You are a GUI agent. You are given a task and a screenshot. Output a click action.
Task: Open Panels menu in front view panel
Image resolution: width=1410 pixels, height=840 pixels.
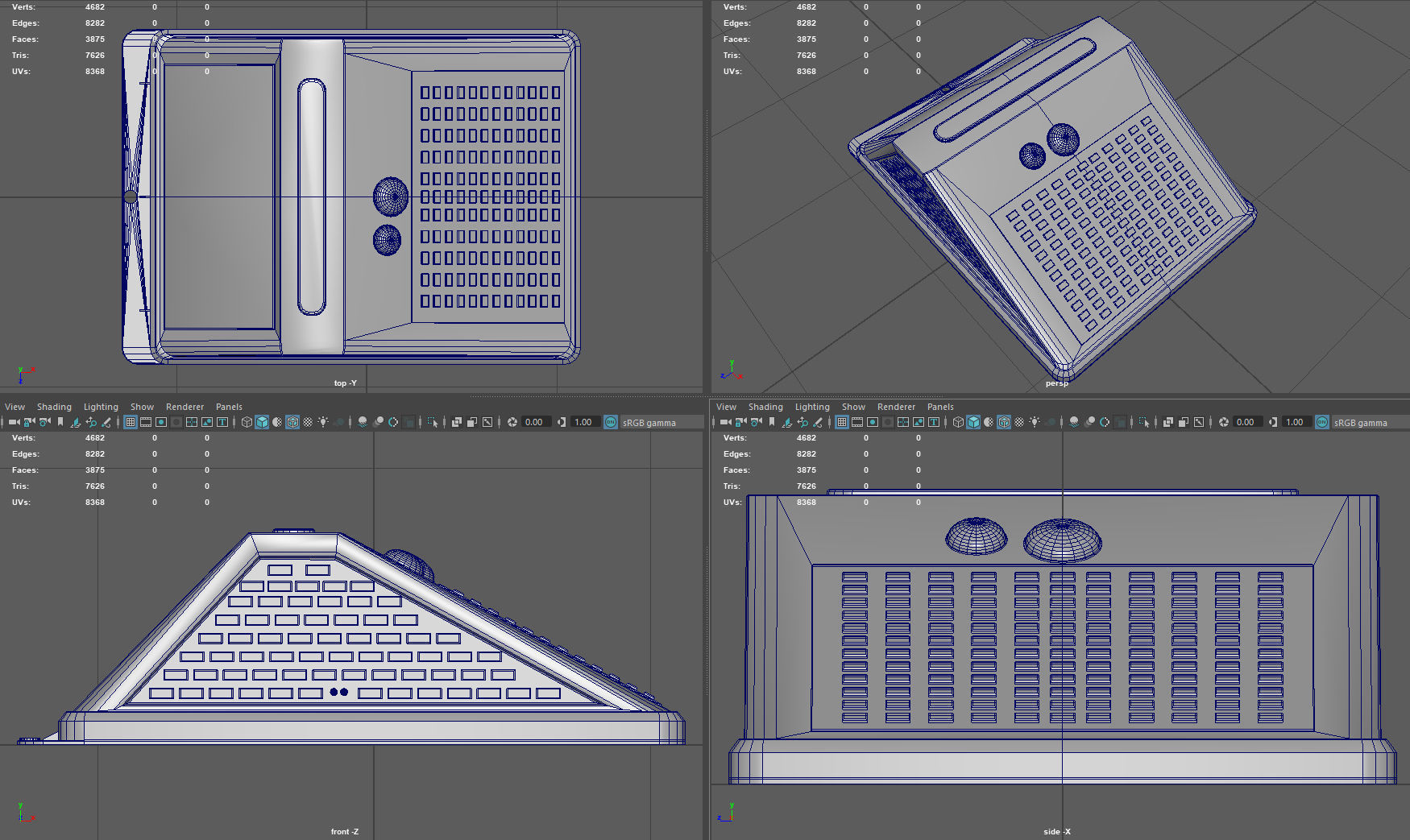[229, 407]
